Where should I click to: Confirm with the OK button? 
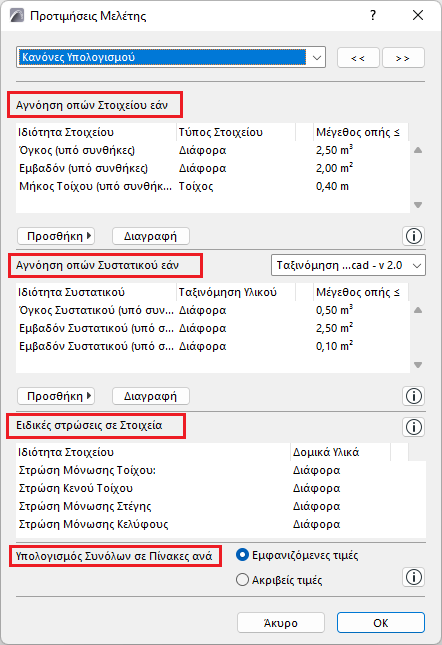(x=381, y=623)
